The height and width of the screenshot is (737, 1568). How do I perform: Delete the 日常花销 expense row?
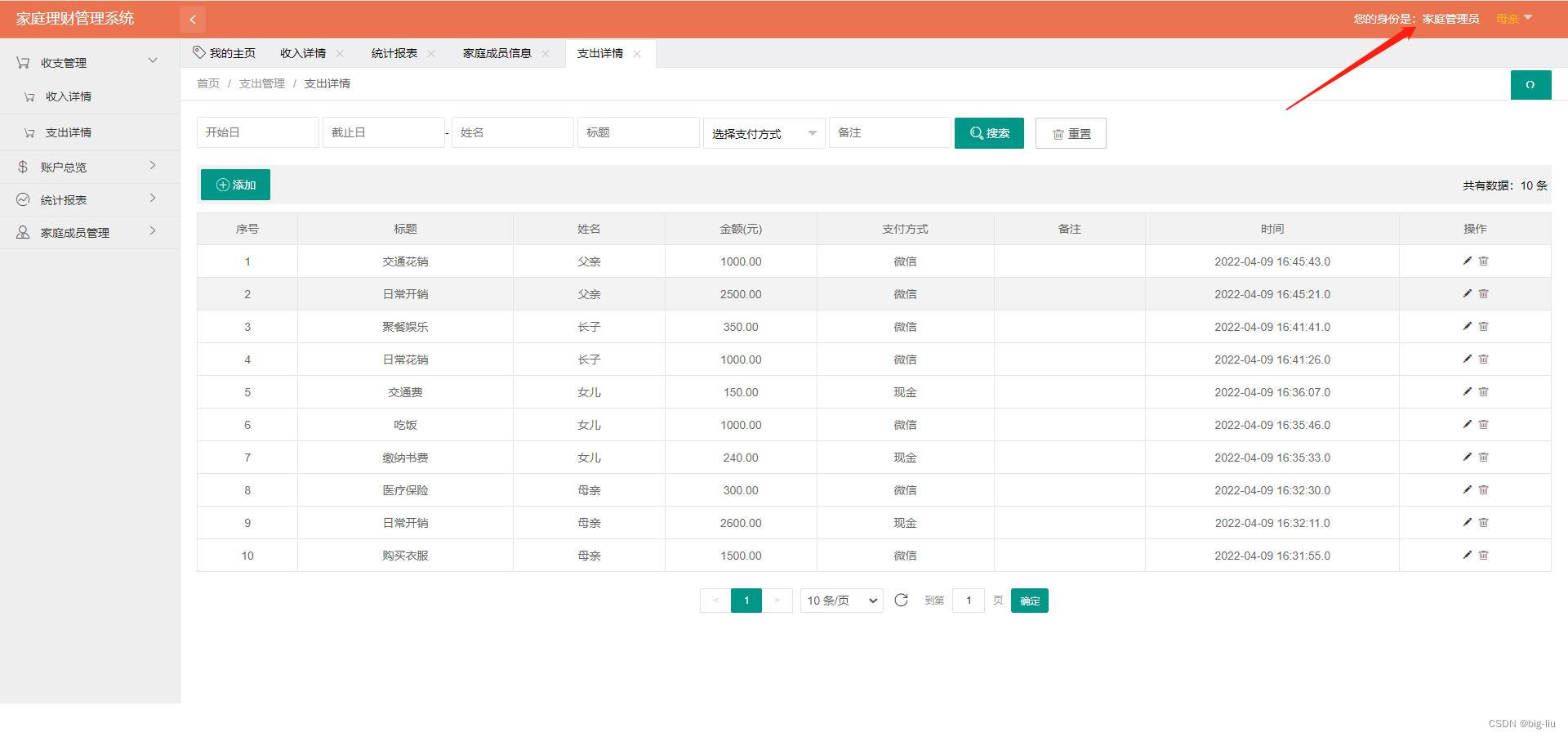(1484, 359)
